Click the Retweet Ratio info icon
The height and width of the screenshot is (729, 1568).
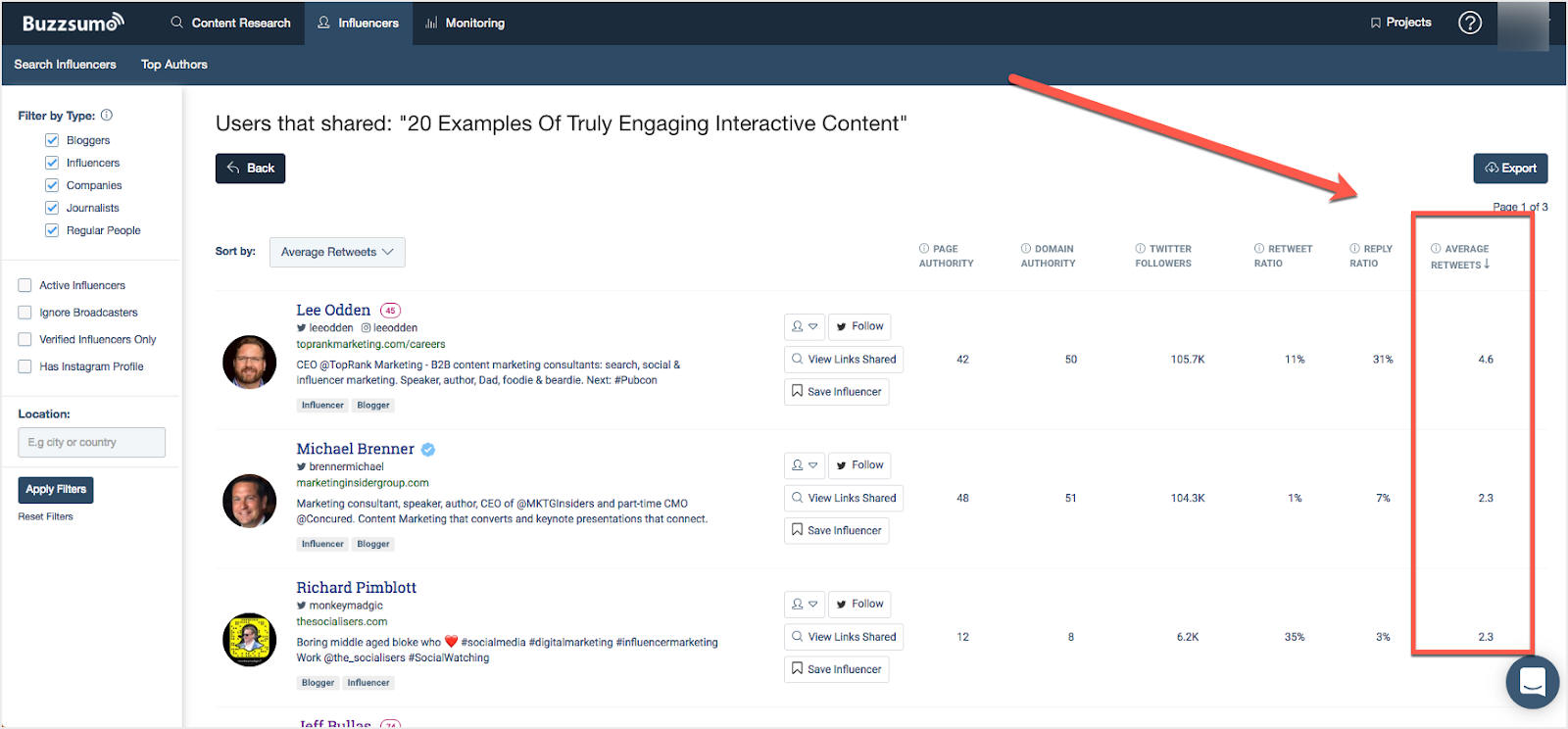1259,249
